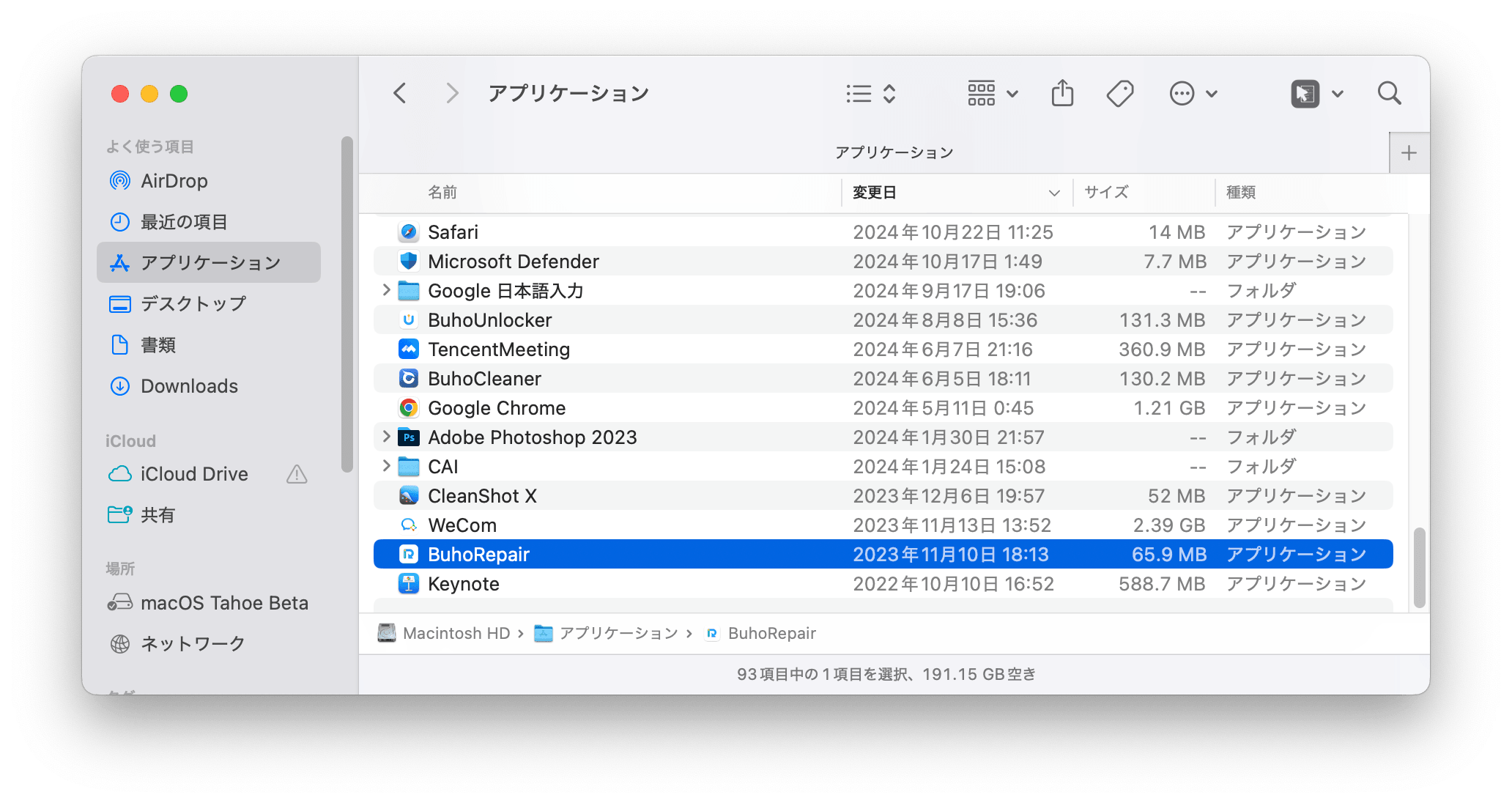
Task: Click the WeCom app icon
Action: pos(409,525)
